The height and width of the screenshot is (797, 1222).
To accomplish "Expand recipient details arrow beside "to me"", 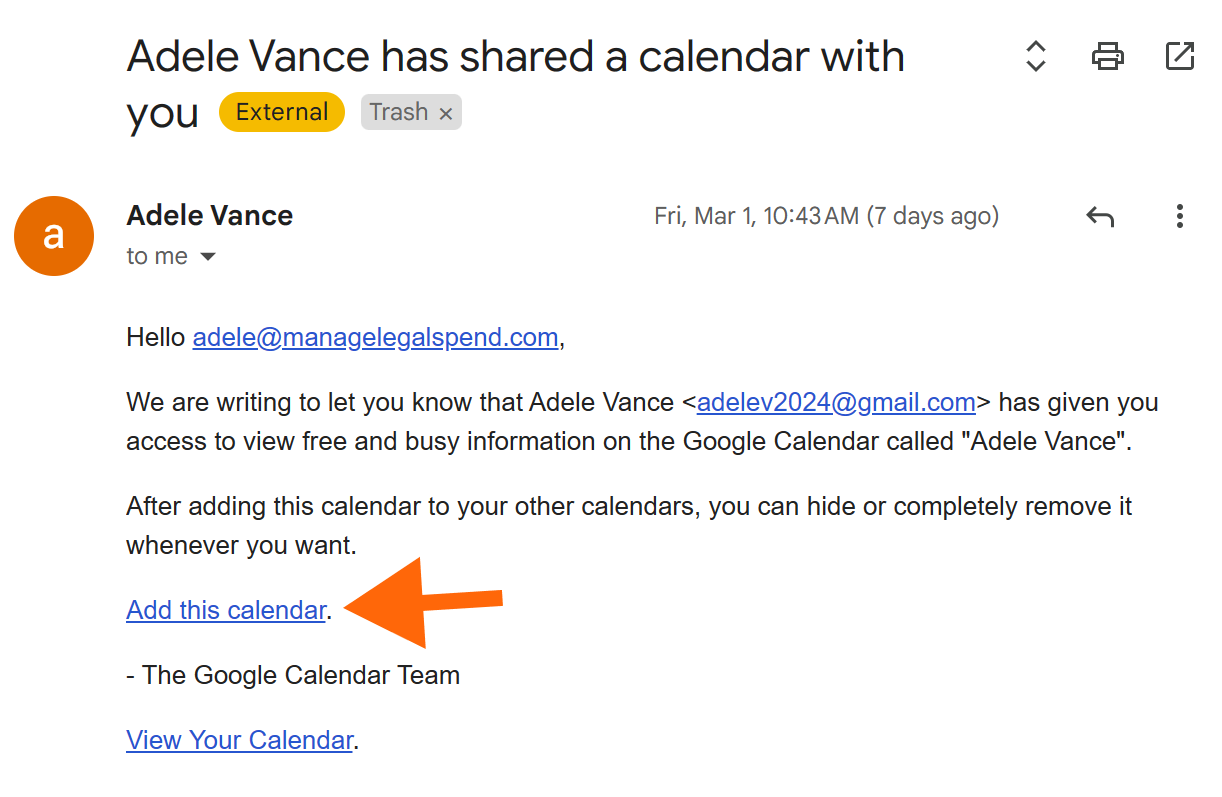I will tap(208, 257).
